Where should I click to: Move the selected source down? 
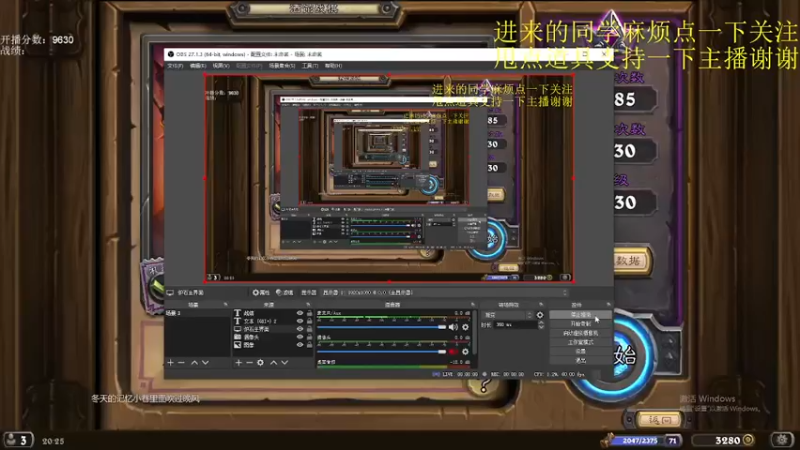(285, 363)
